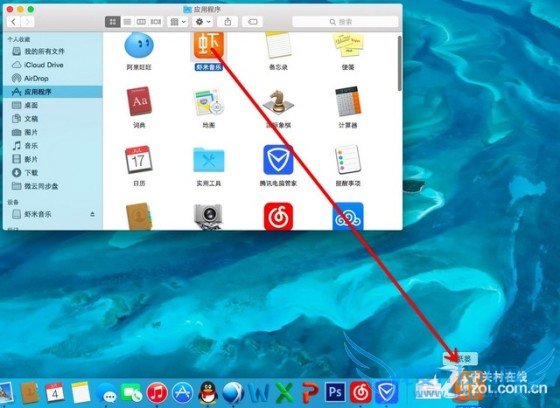Open Notes from the Dock

[x=81, y=393]
